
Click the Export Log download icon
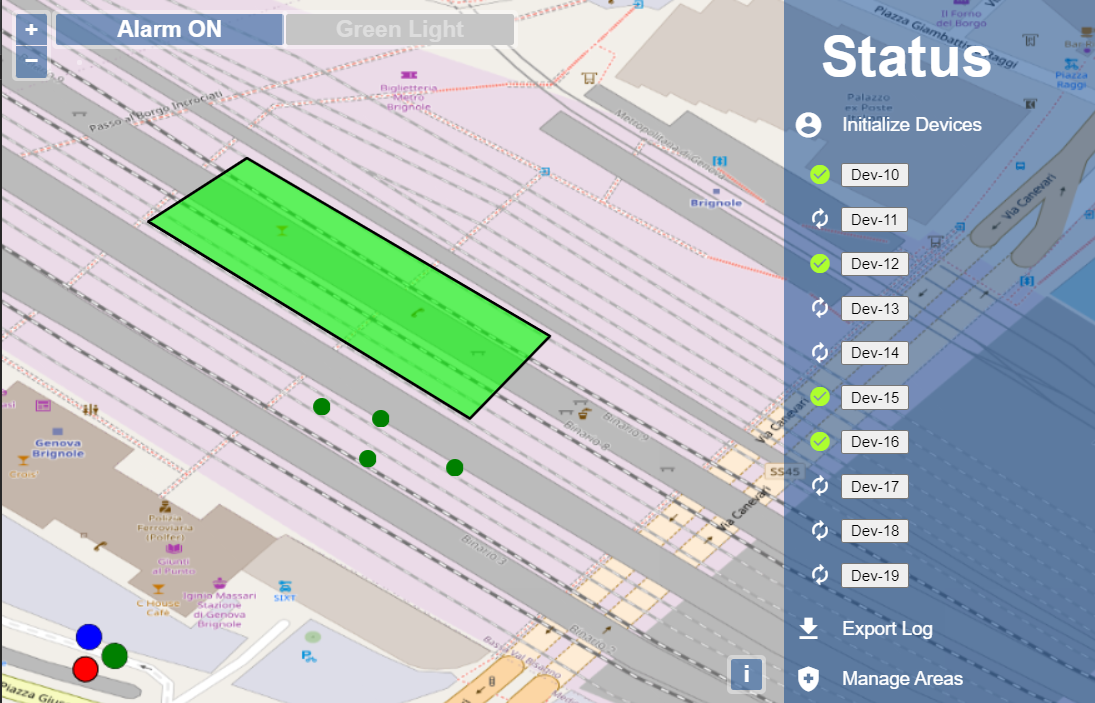808,628
